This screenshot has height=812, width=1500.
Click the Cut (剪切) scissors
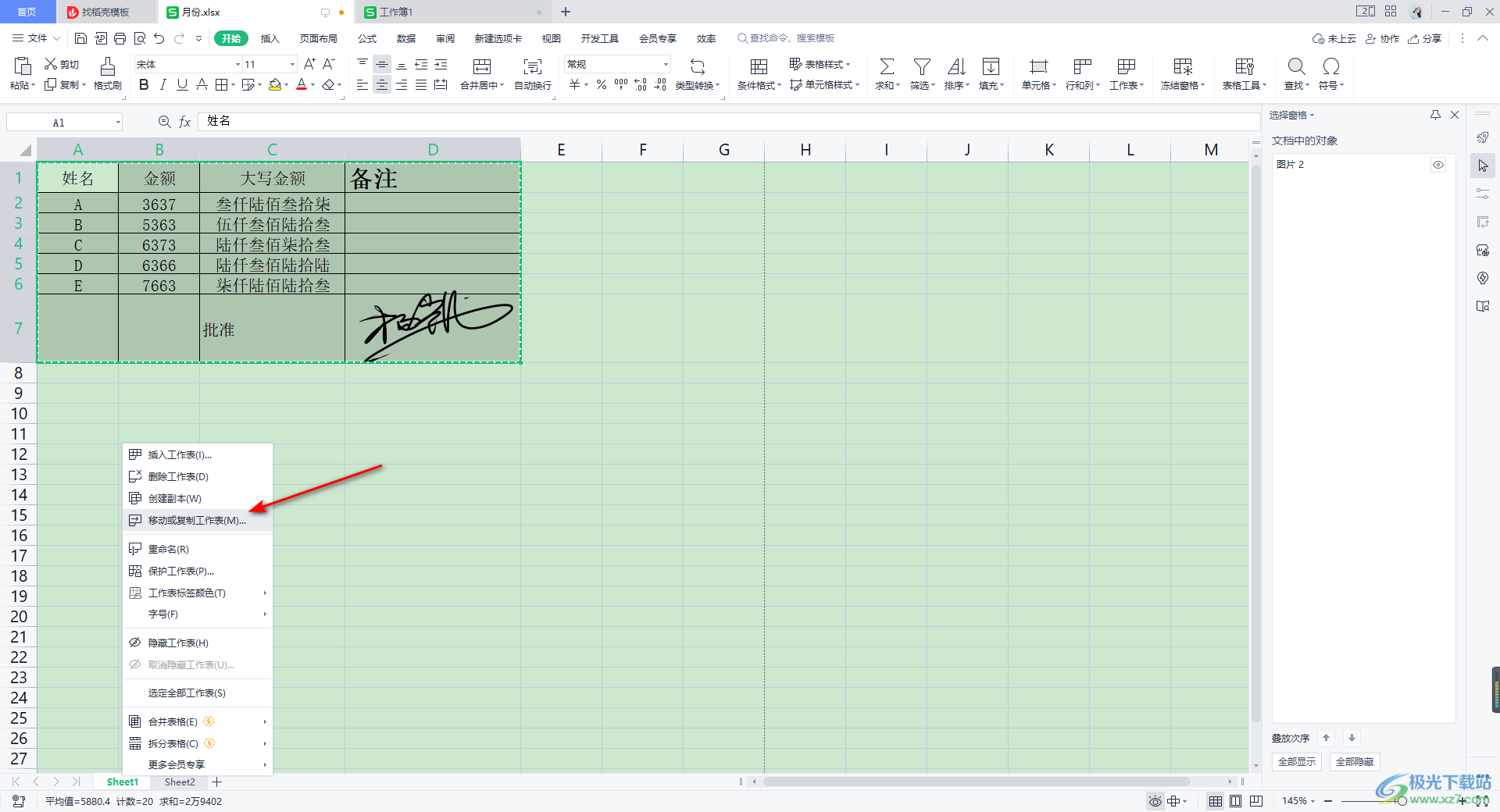(x=51, y=64)
